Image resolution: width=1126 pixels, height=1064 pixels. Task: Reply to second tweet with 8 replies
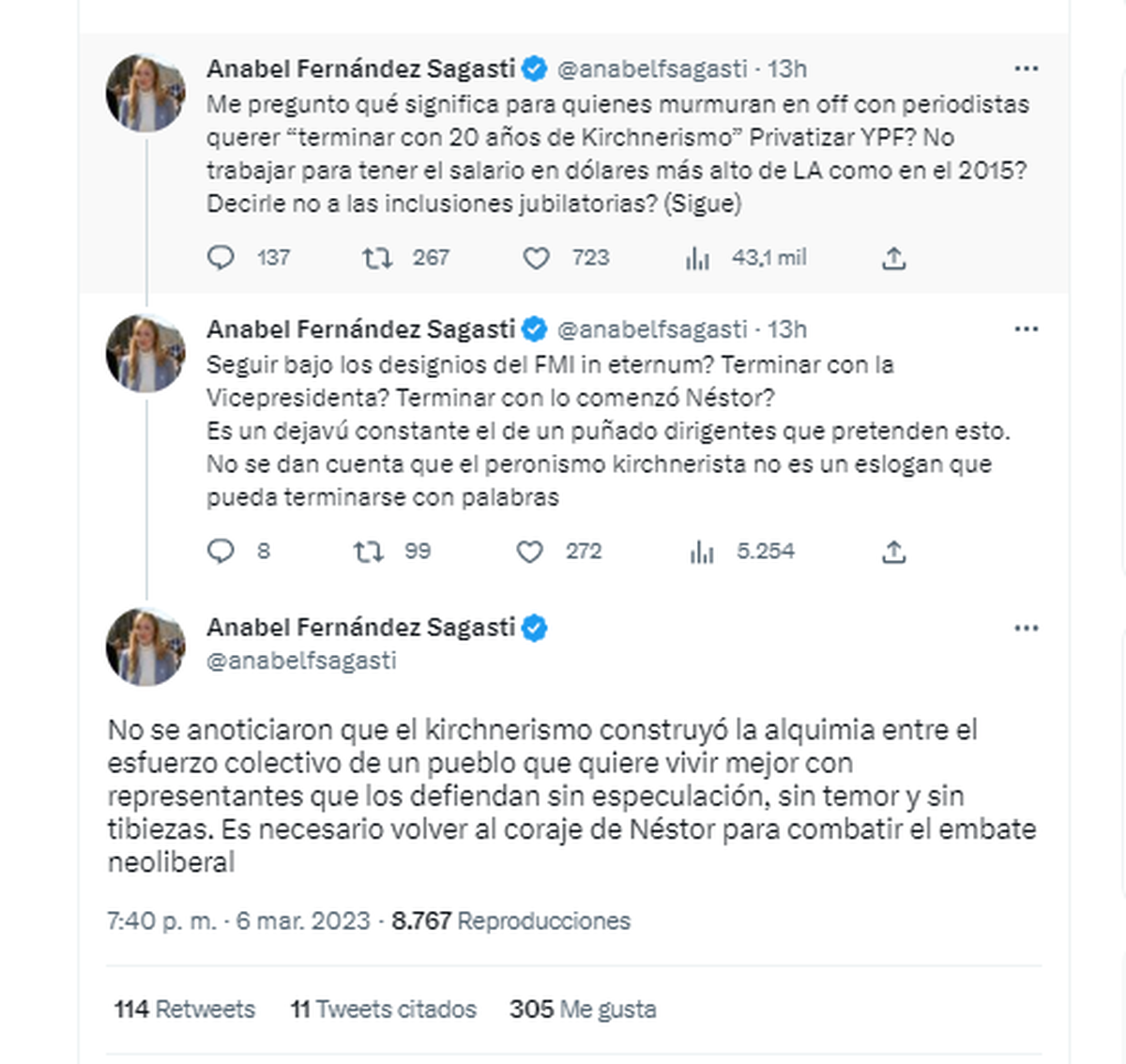pyautogui.click(x=221, y=552)
